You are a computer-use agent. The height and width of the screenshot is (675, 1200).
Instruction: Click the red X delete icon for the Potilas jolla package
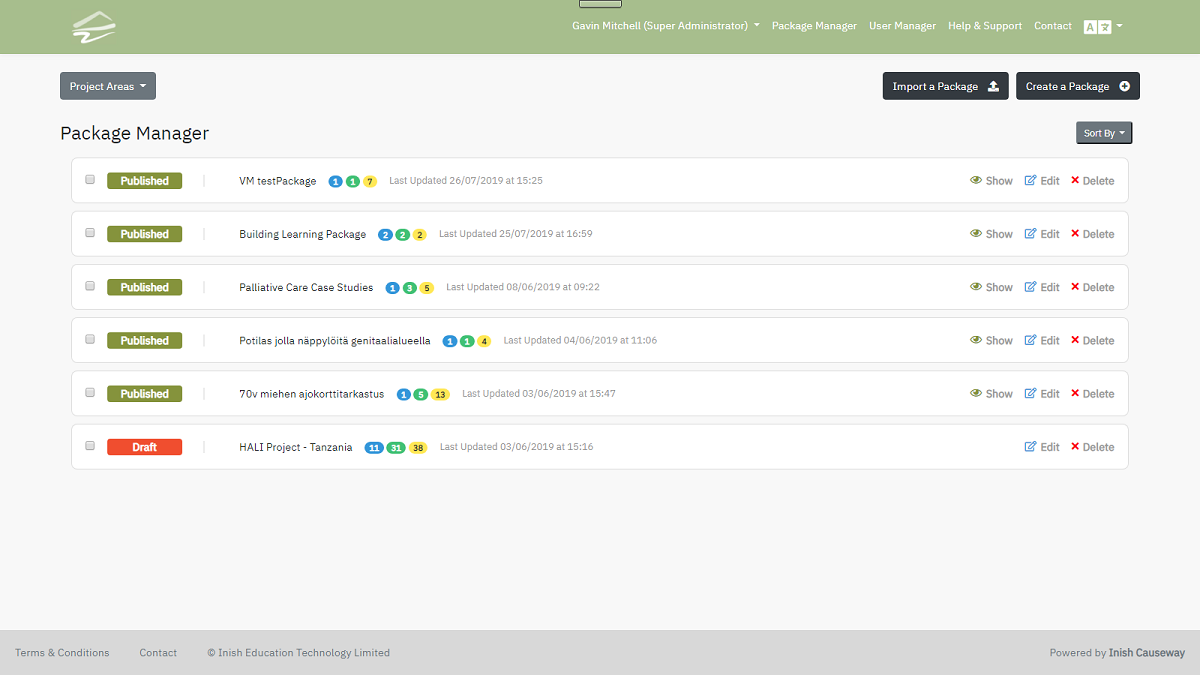point(1075,341)
